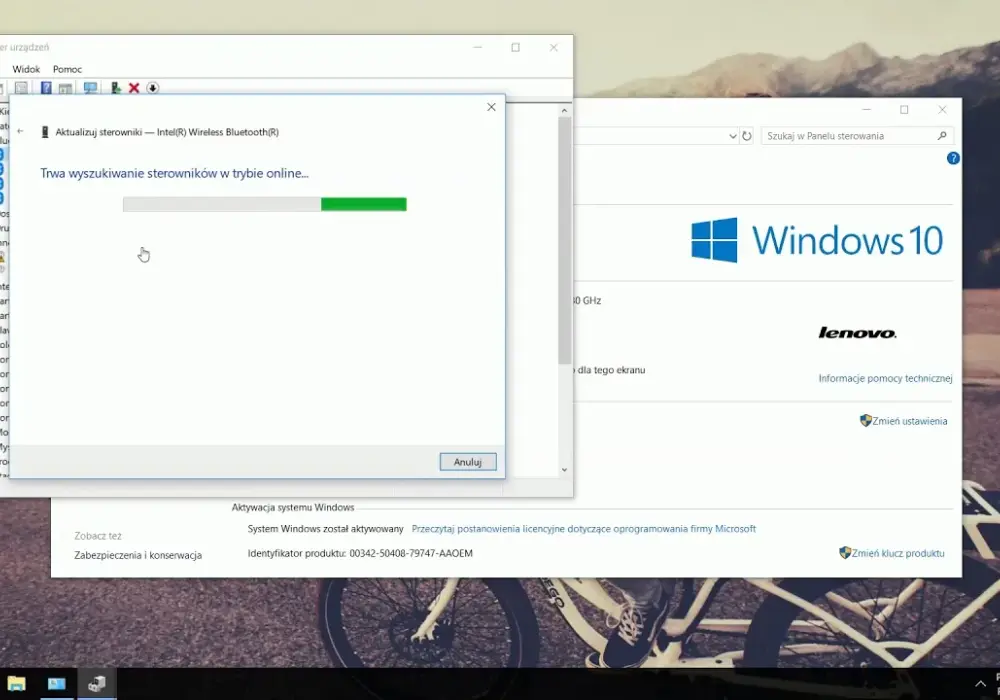Click in the Szukaj w Panelu sterowania field
The height and width of the screenshot is (700, 1000).
pos(850,136)
